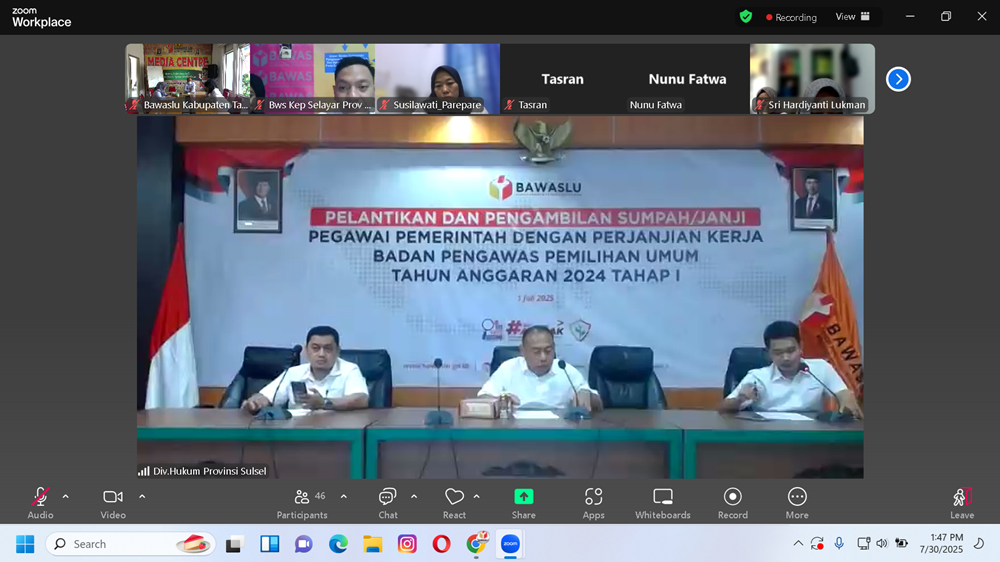Open Opera browser from taskbar
1000x562 pixels.
pos(441,544)
